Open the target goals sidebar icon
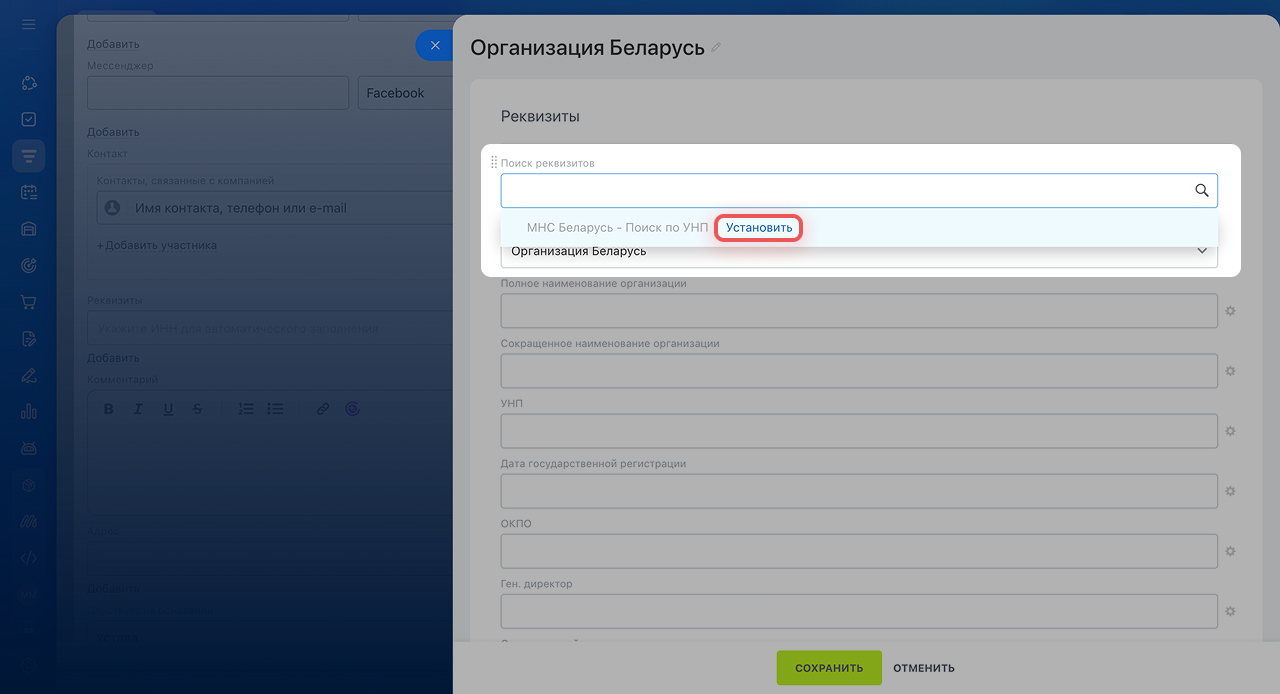1280x694 pixels. (x=28, y=265)
